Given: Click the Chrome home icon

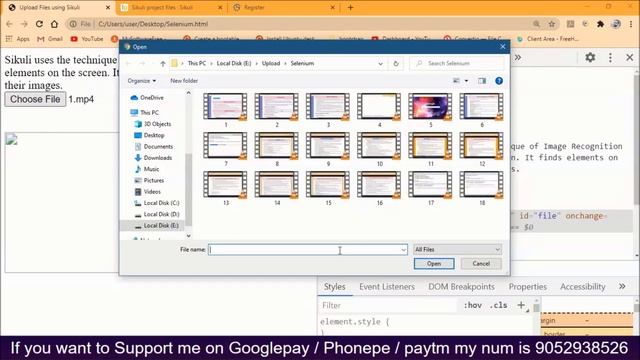Looking at the screenshot, I should 54,24.
